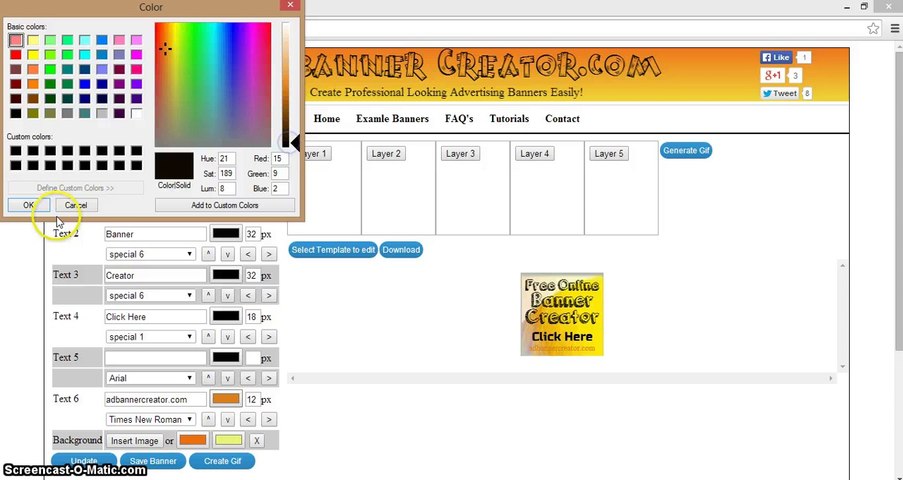Image resolution: width=903 pixels, height=480 pixels.
Task: Click the banner preview thumbnail
Action: (x=562, y=314)
